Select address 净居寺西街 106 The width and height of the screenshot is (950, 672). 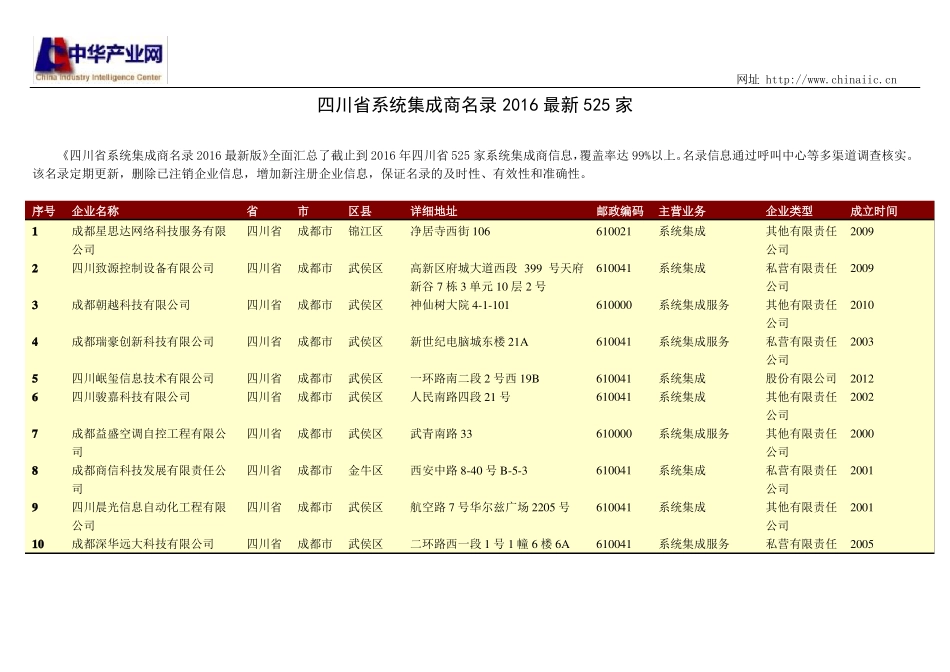[x=450, y=231]
